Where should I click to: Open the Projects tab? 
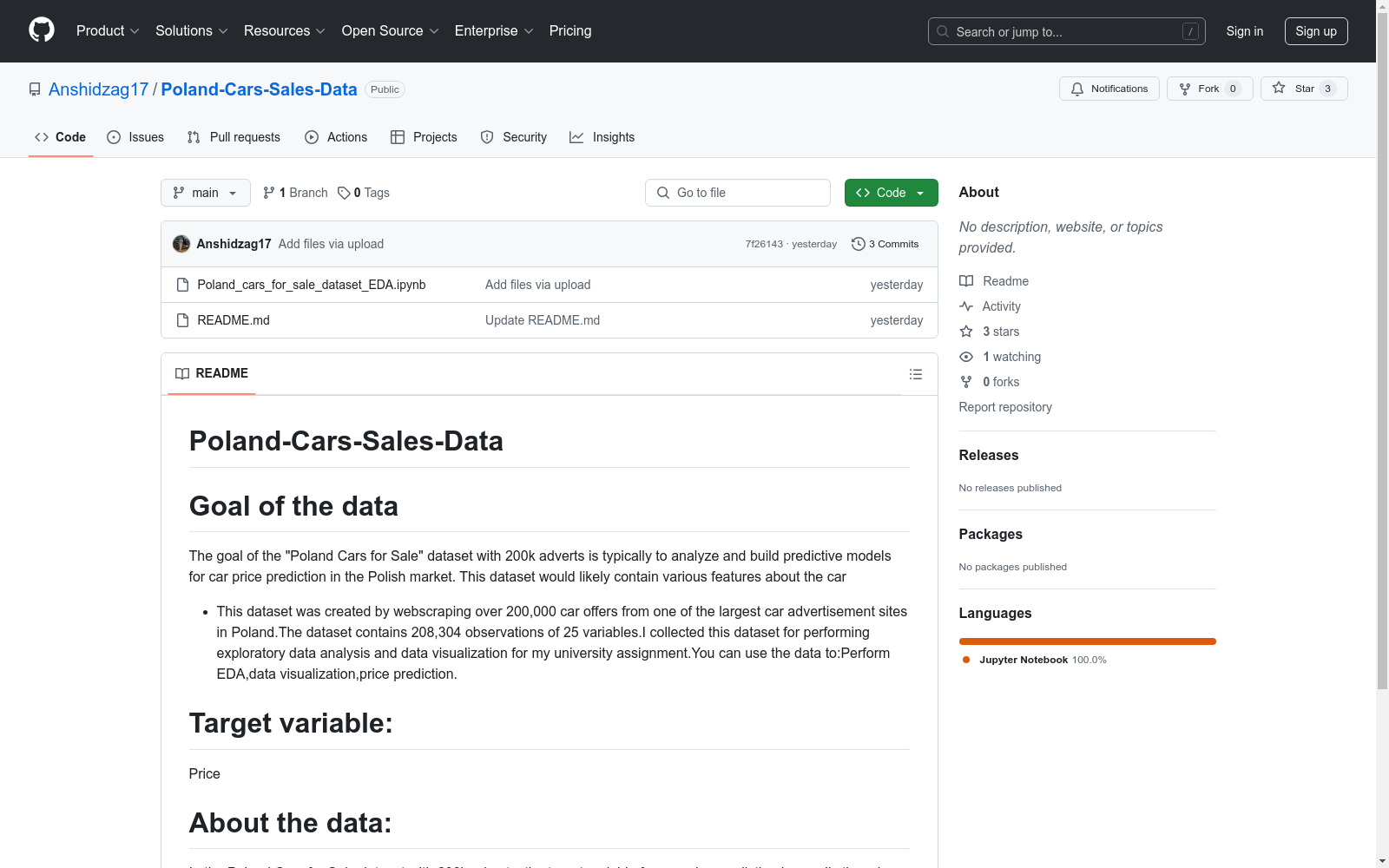point(424,137)
